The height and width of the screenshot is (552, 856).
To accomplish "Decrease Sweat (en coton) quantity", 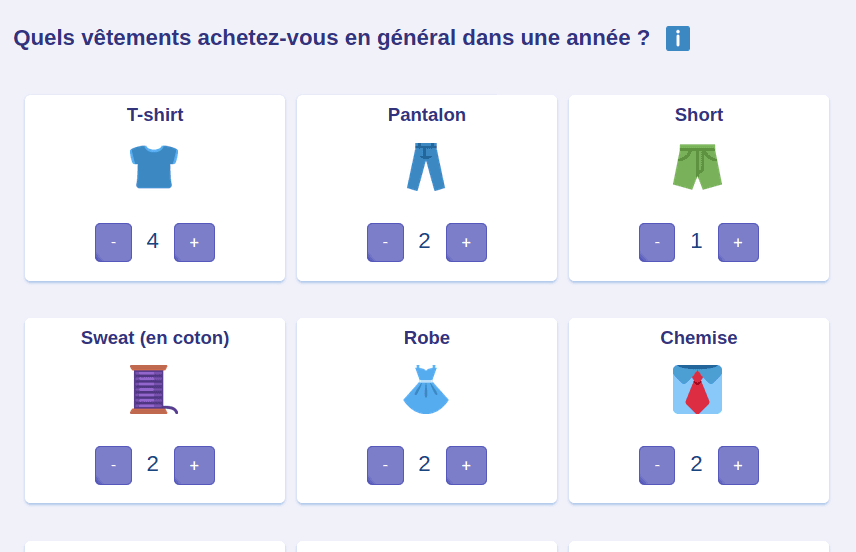I will pos(113,465).
